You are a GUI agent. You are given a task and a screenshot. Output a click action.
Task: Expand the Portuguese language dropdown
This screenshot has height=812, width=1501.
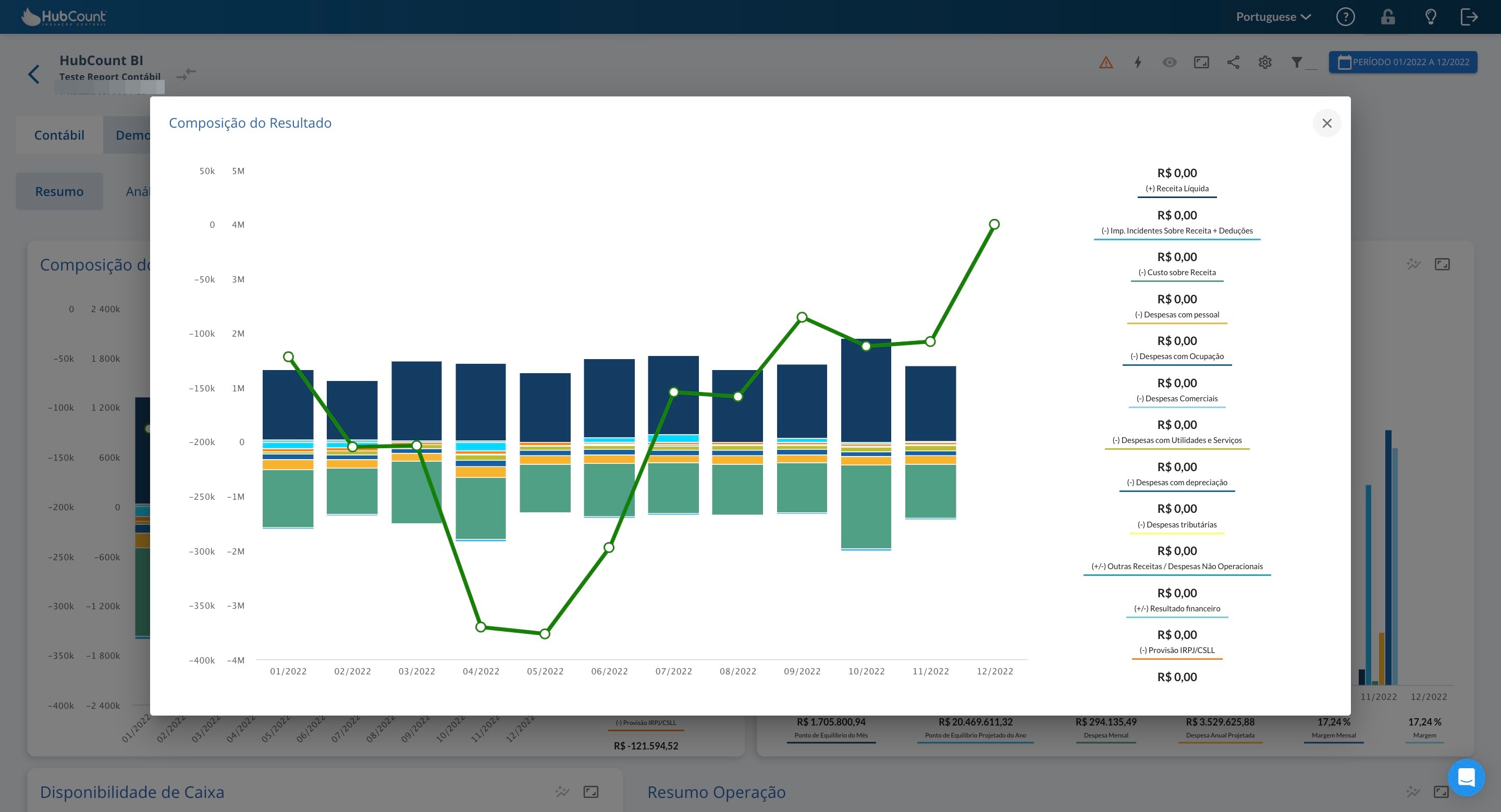coord(1273,17)
